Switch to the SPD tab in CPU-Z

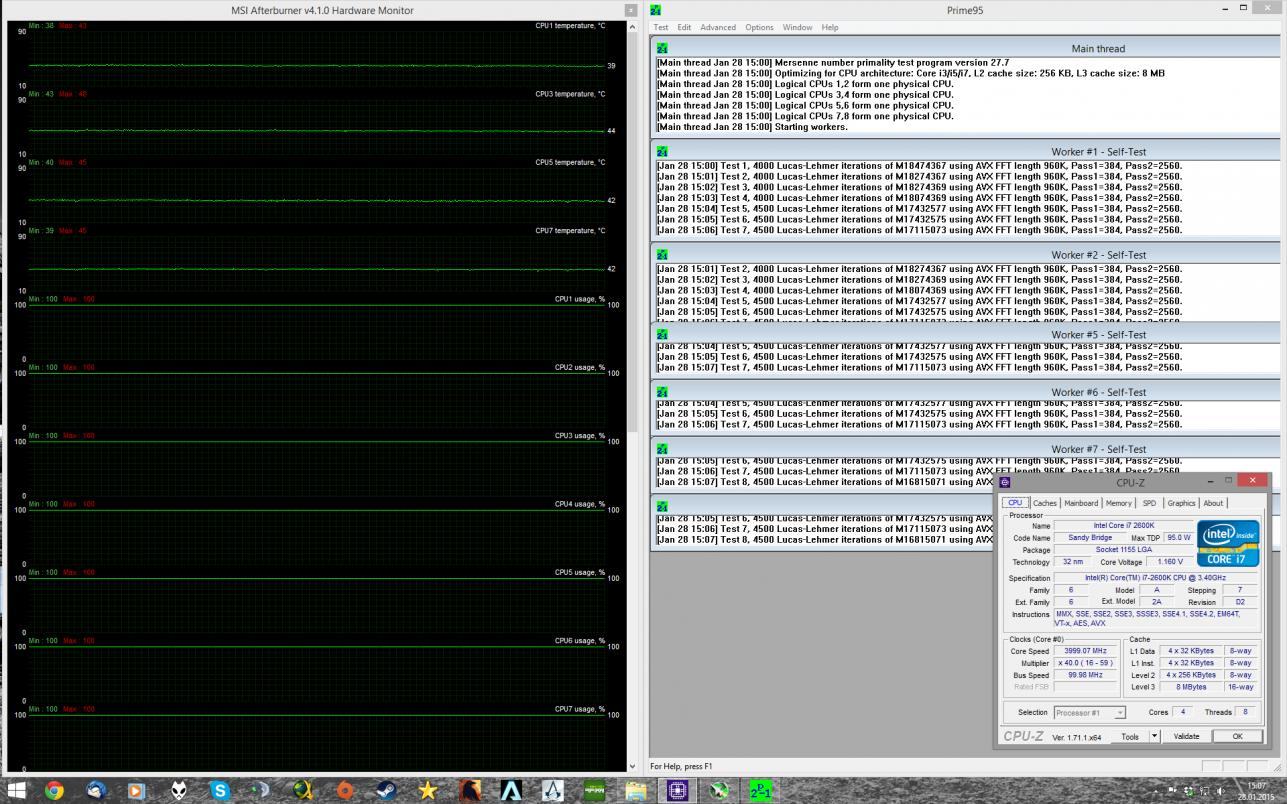click(x=1149, y=503)
